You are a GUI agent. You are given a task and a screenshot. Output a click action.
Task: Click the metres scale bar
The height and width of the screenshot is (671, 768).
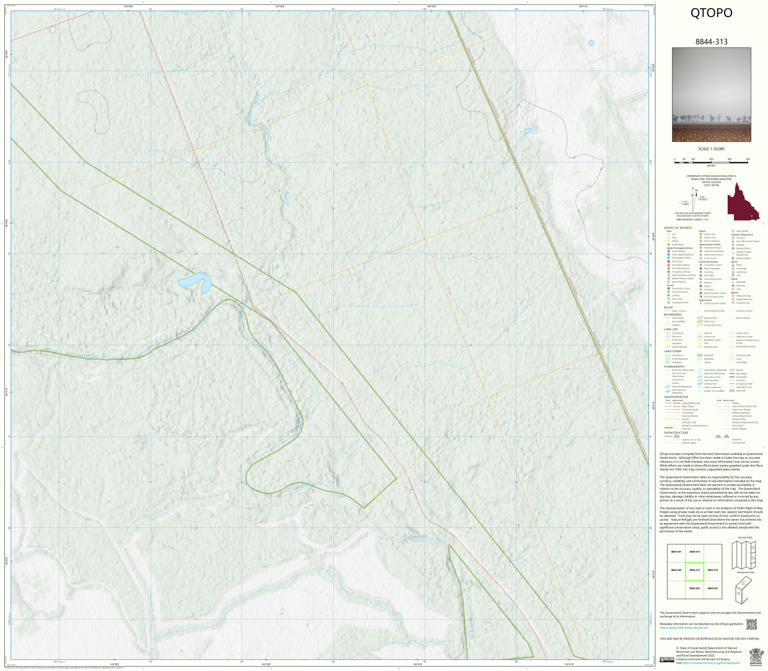[x=711, y=161]
